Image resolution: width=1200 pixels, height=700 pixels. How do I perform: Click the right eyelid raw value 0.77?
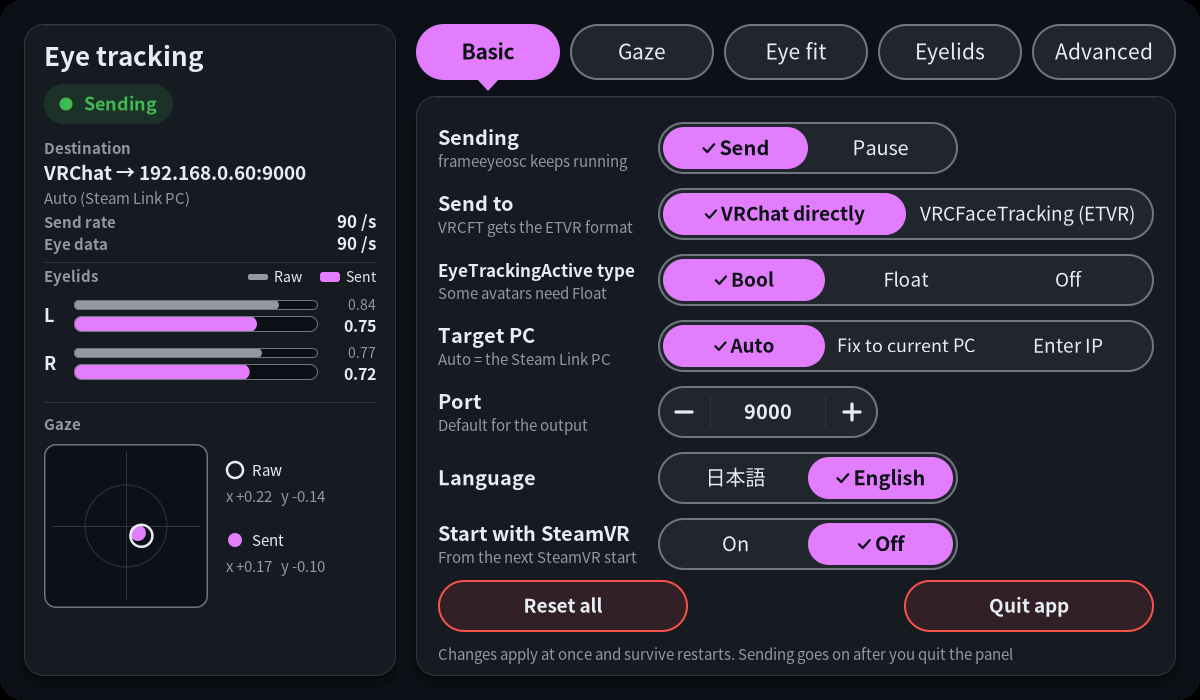click(362, 353)
